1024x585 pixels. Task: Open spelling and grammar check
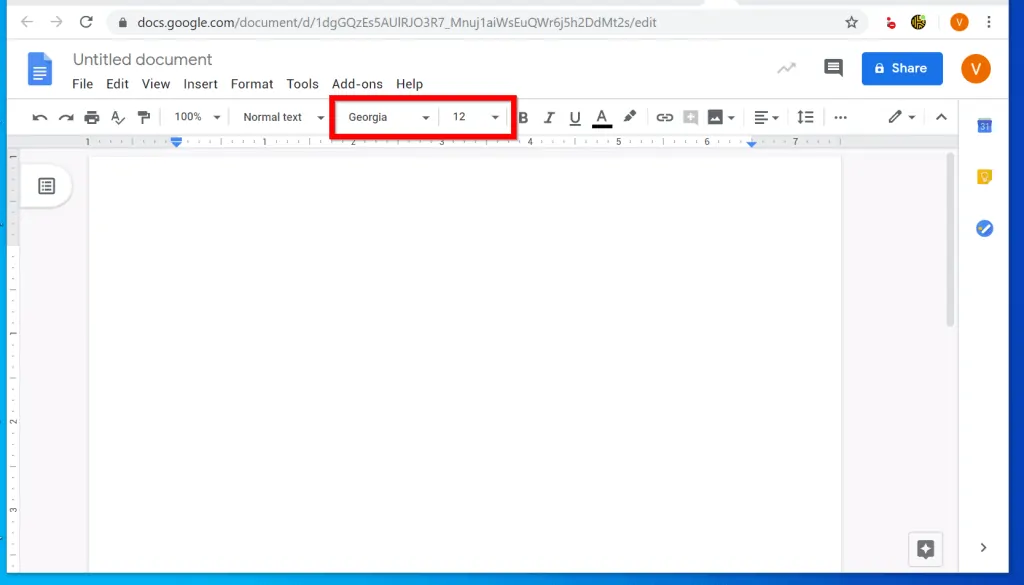[117, 117]
